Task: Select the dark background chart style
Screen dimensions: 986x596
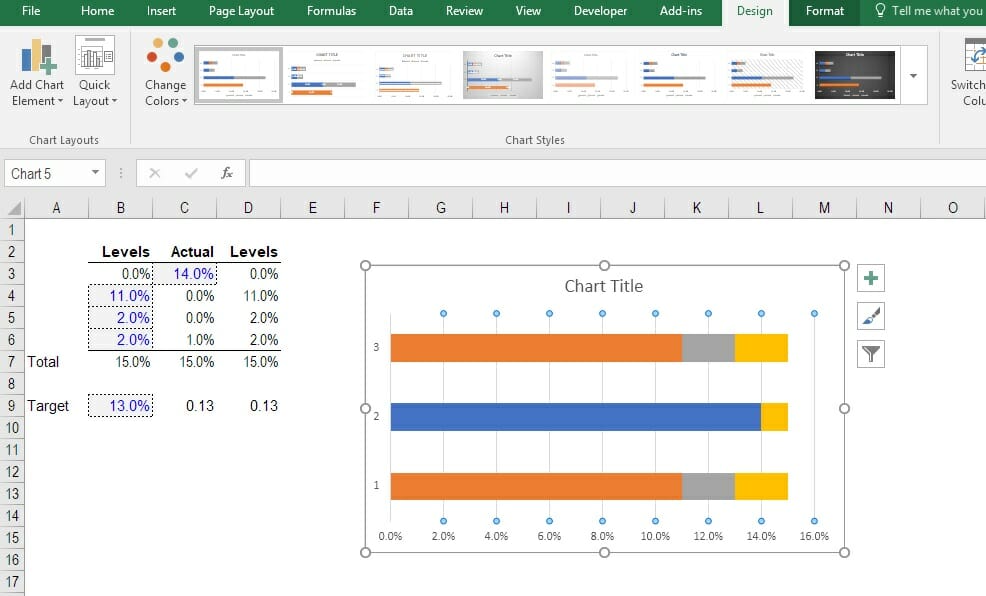Action: tap(854, 76)
